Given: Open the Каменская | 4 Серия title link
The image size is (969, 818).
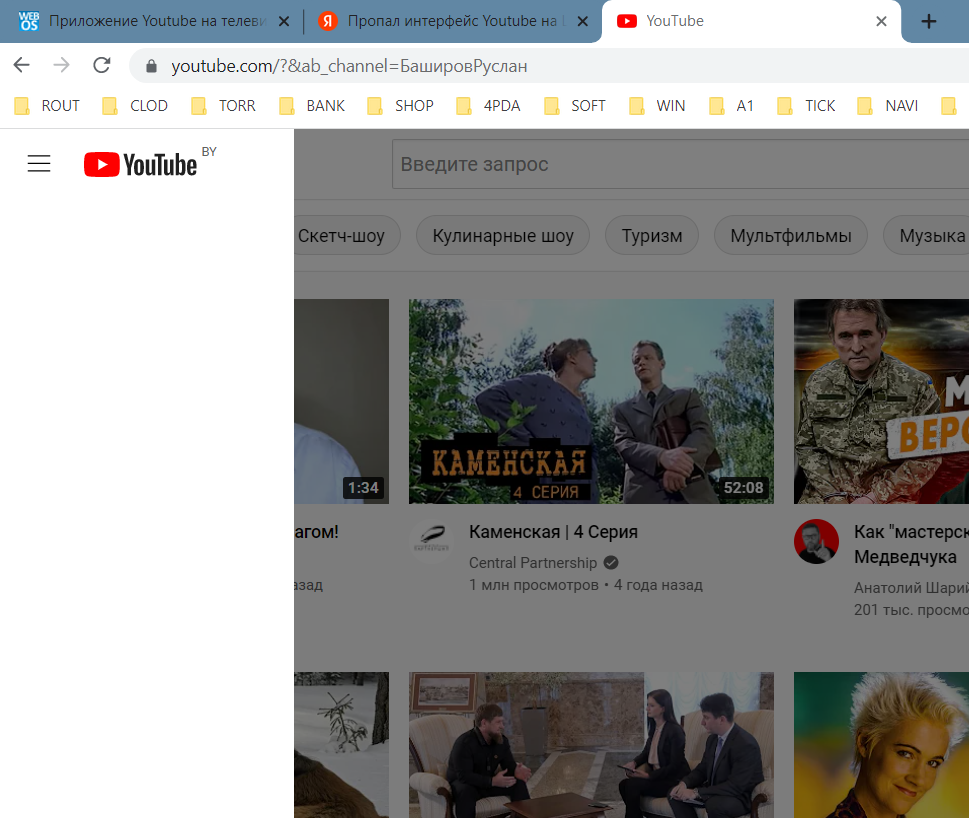Looking at the screenshot, I should [553, 532].
